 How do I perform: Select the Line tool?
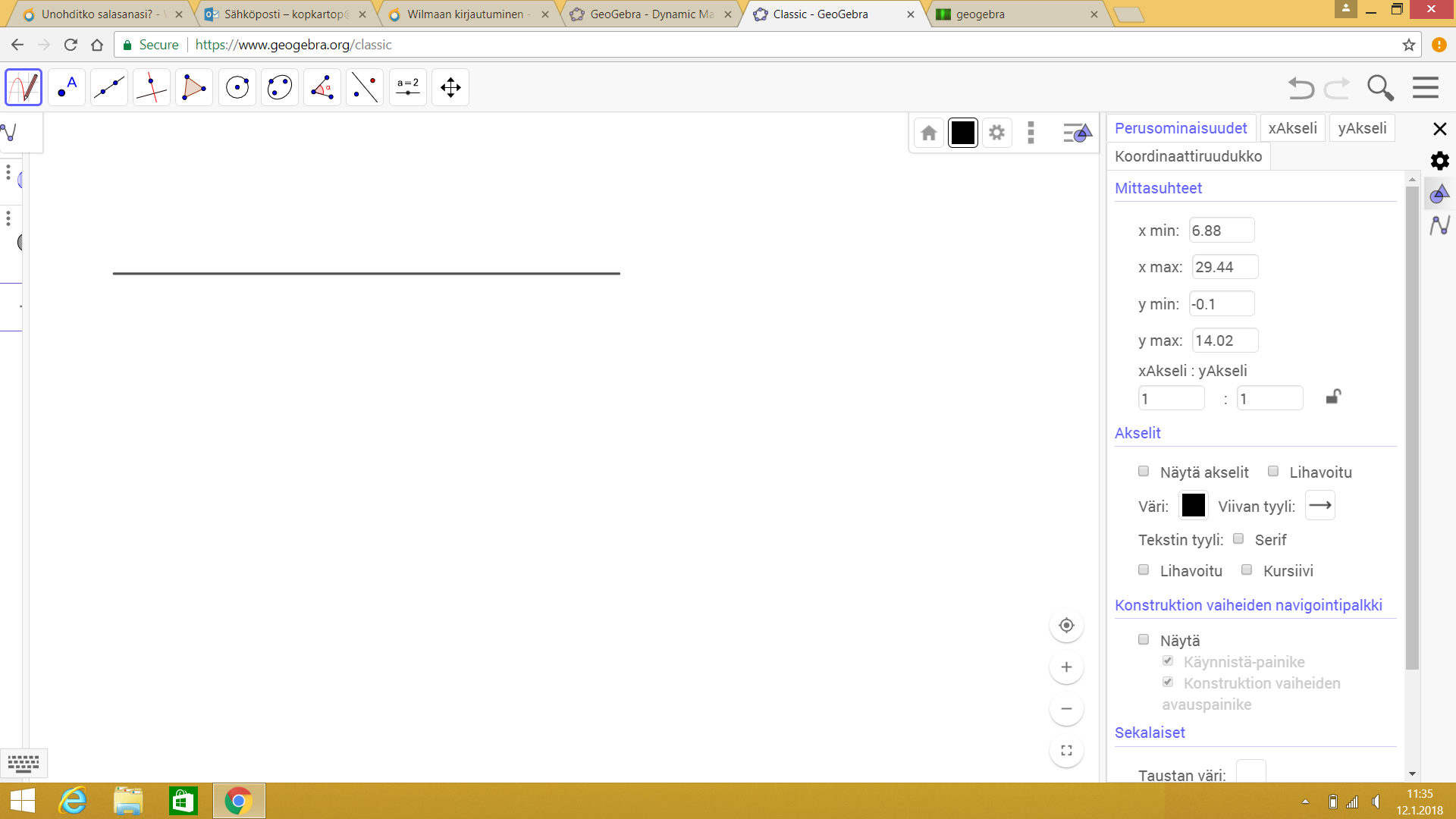click(109, 88)
